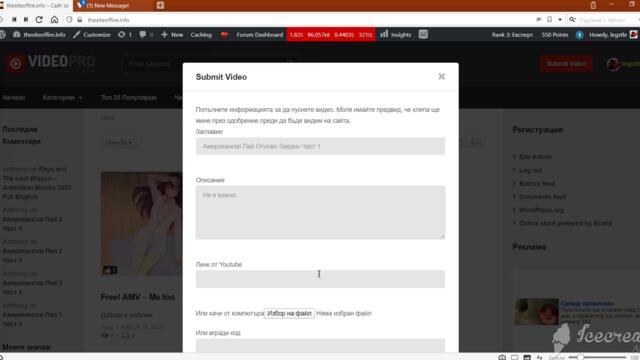640x360 pixels.
Task: Click the mail envelope icon in admin bar
Action: (423, 35)
